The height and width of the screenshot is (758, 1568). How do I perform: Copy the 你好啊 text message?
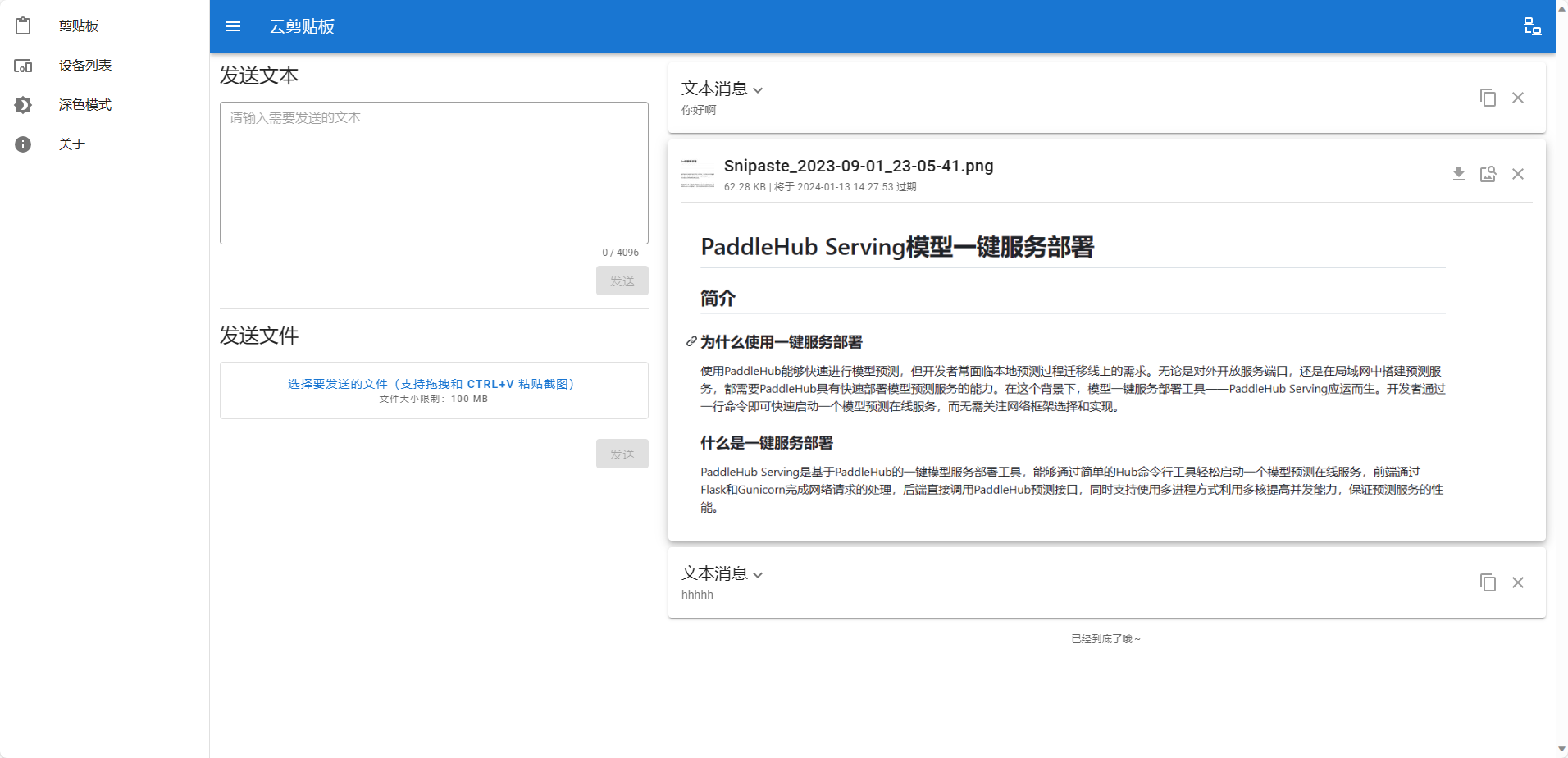(1487, 97)
